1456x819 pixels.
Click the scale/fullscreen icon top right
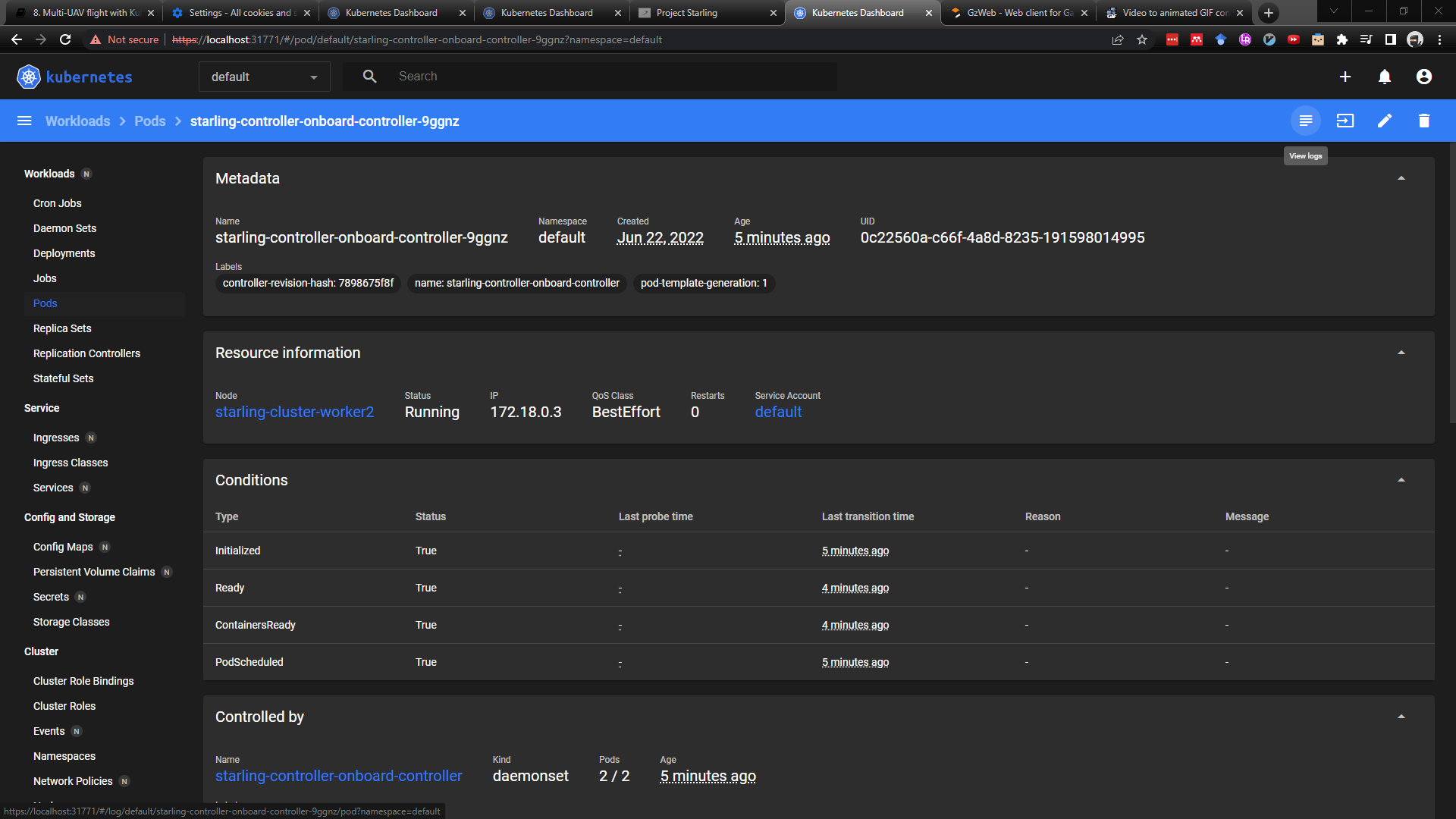1345,120
